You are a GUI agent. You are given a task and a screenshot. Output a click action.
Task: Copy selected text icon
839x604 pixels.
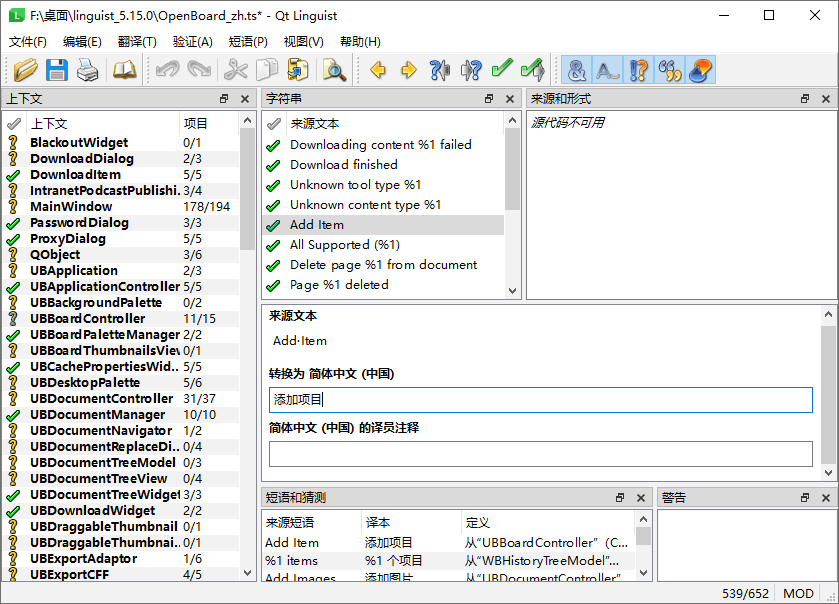(x=267, y=70)
